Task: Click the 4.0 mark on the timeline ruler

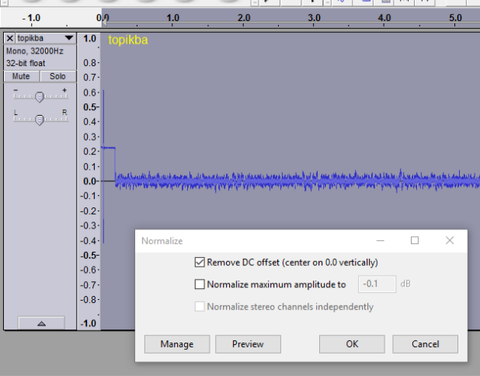Action: pos(384,18)
